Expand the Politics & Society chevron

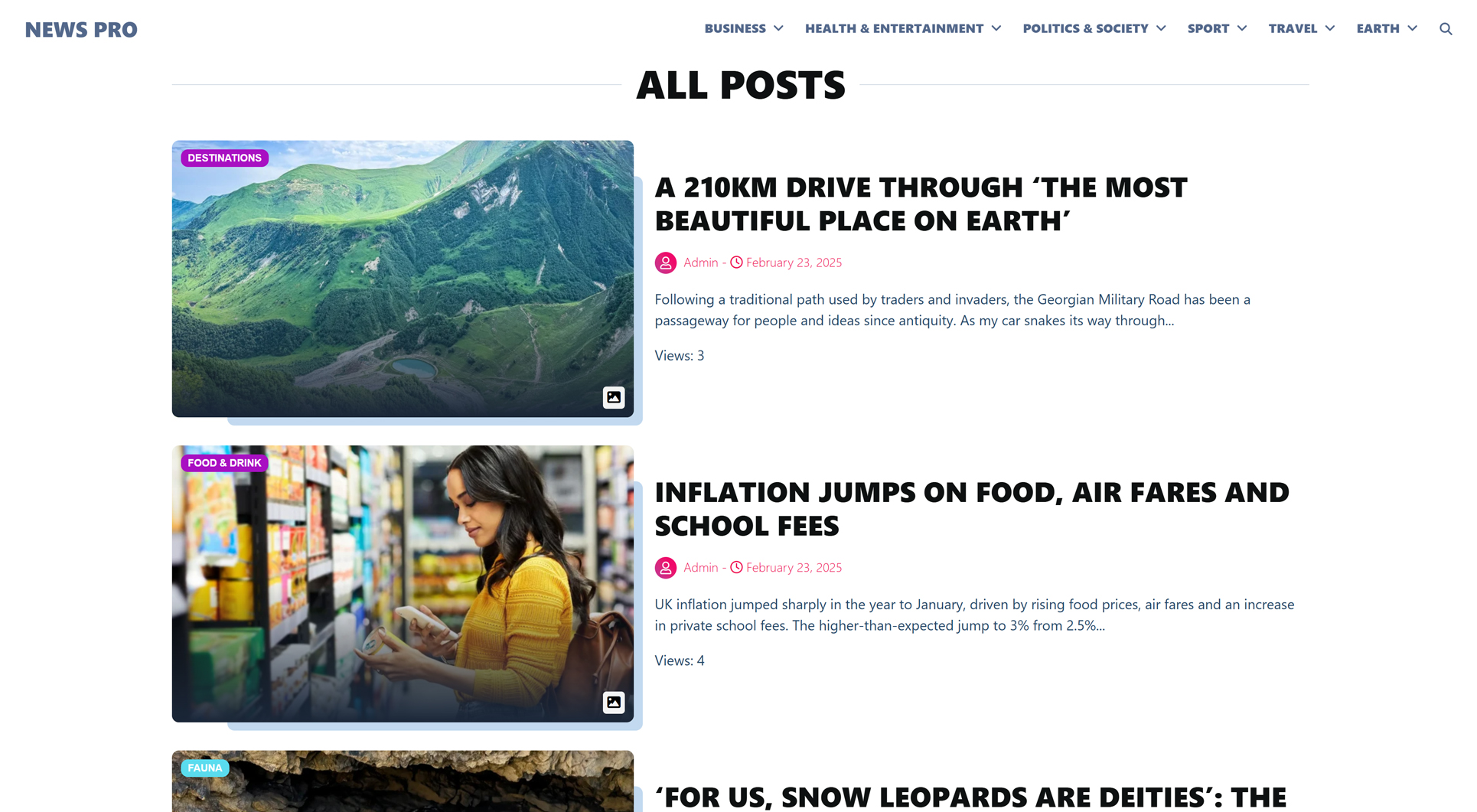coord(1161,28)
